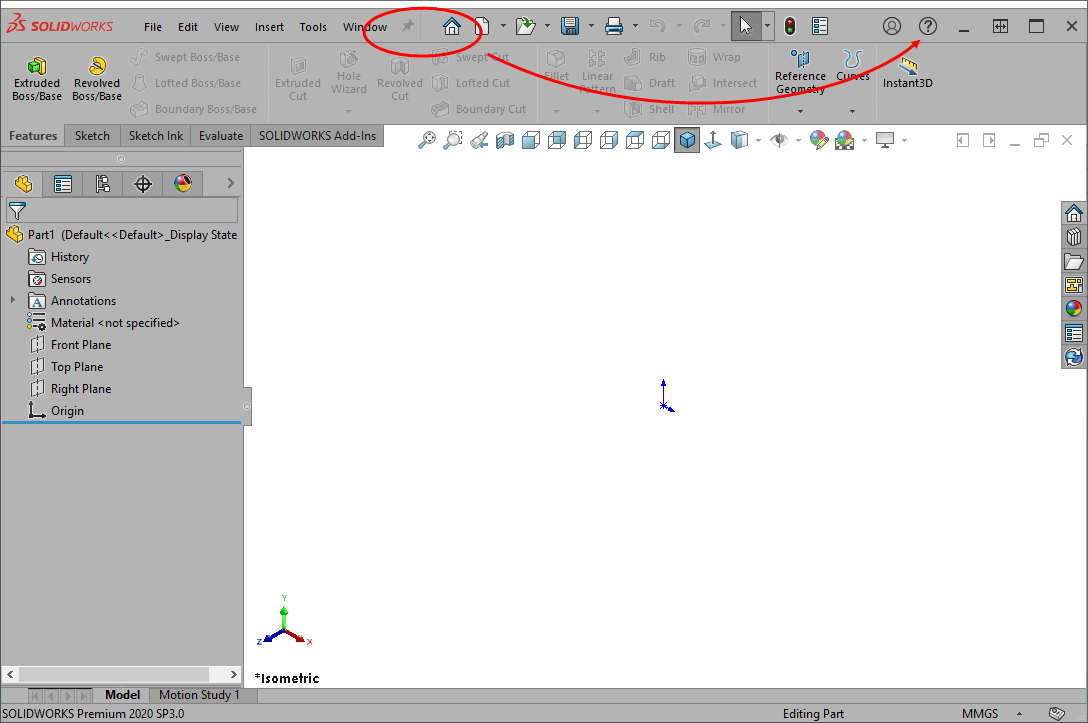The width and height of the screenshot is (1088, 723).
Task: Open the Help question mark icon
Action: [x=928, y=26]
